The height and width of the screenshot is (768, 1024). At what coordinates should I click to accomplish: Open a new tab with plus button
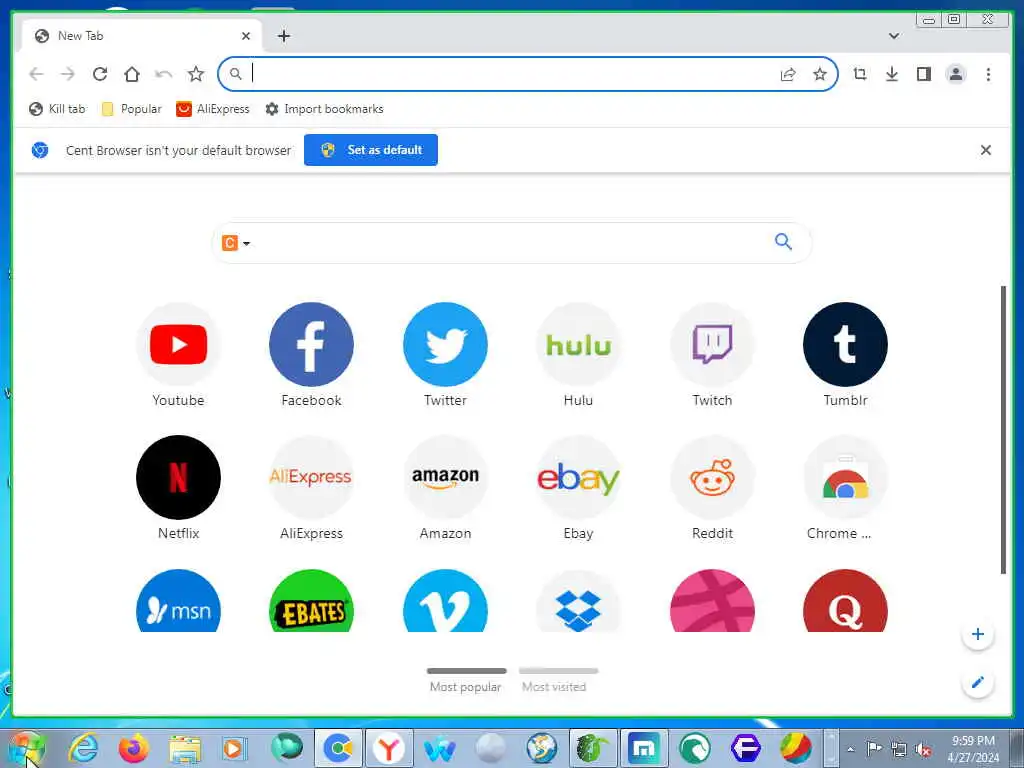(283, 36)
